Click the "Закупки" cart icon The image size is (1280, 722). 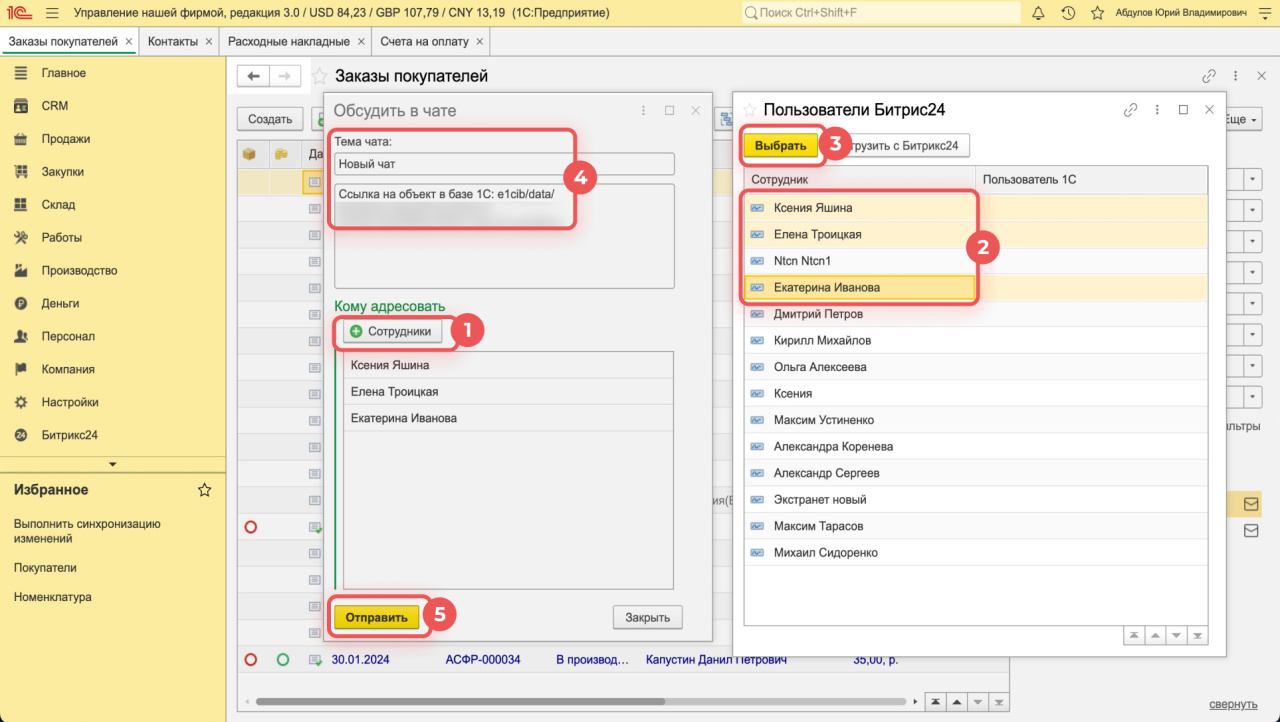(x=21, y=172)
